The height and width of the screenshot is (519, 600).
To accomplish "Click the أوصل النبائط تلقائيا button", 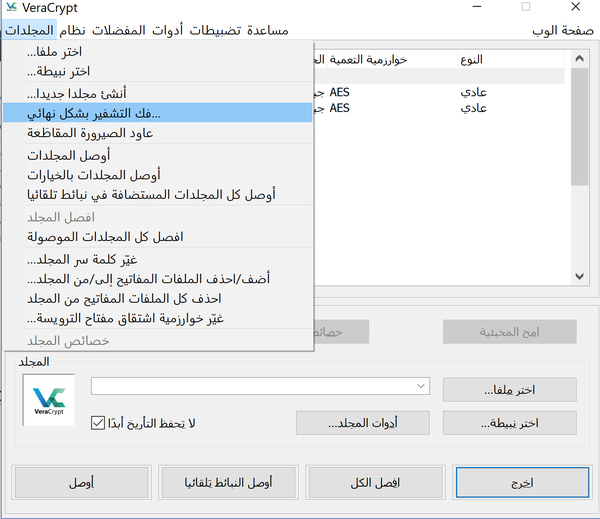I will pyautogui.click(x=228, y=482).
